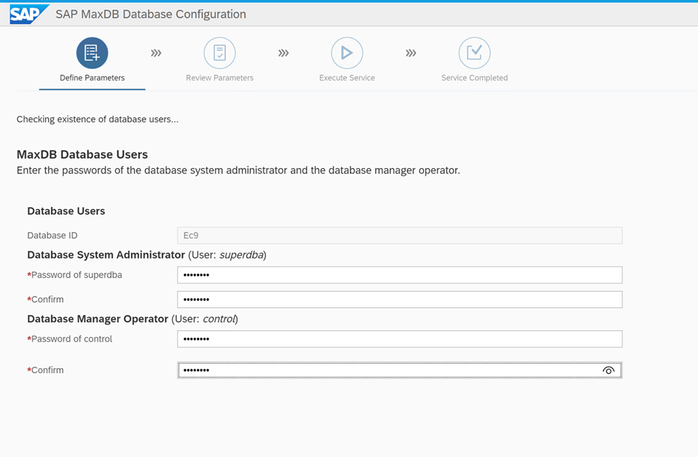Image resolution: width=698 pixels, height=457 pixels.
Task: Click the Database ID label
Action: coord(53,235)
